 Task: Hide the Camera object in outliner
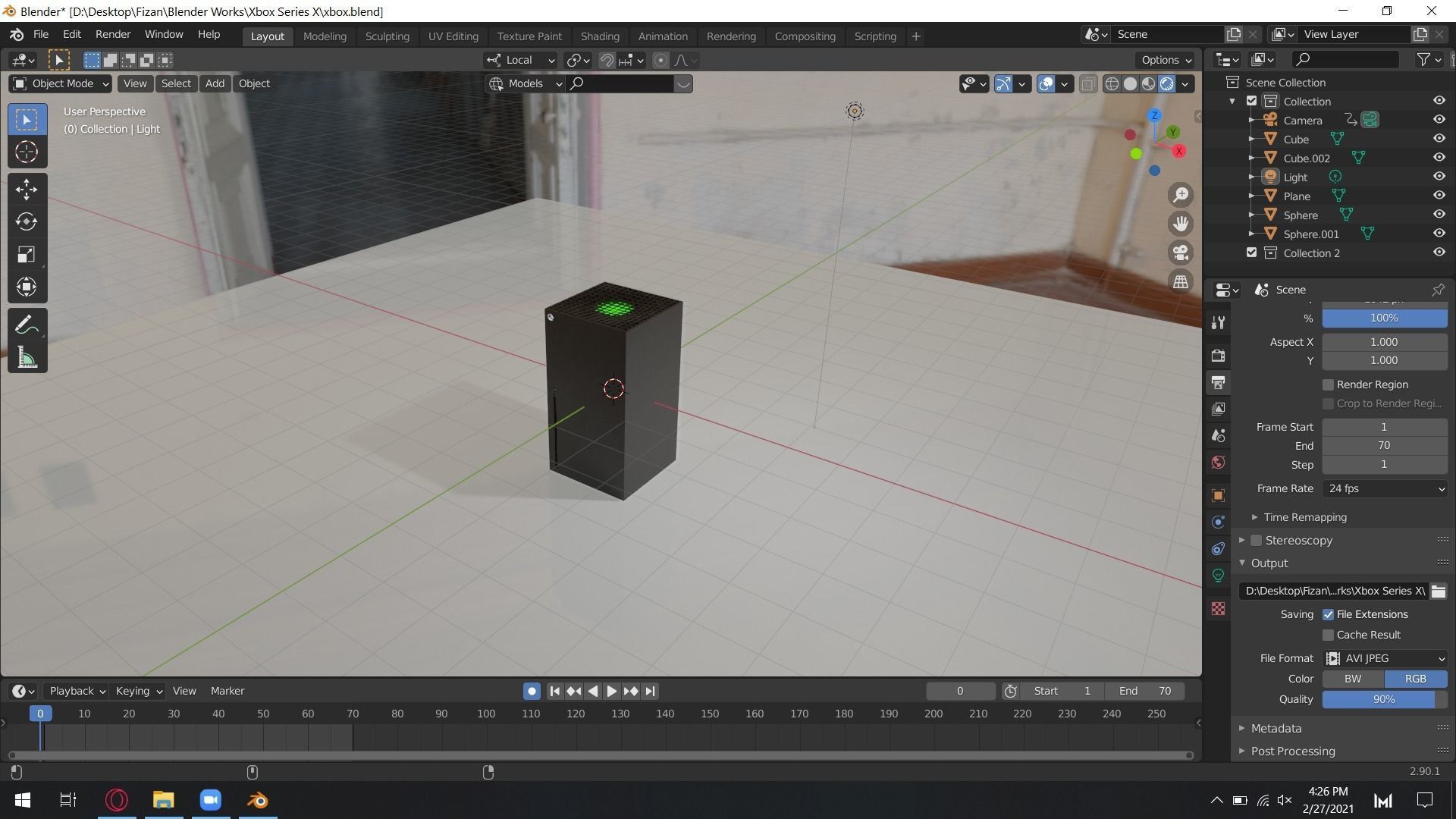(1439, 120)
